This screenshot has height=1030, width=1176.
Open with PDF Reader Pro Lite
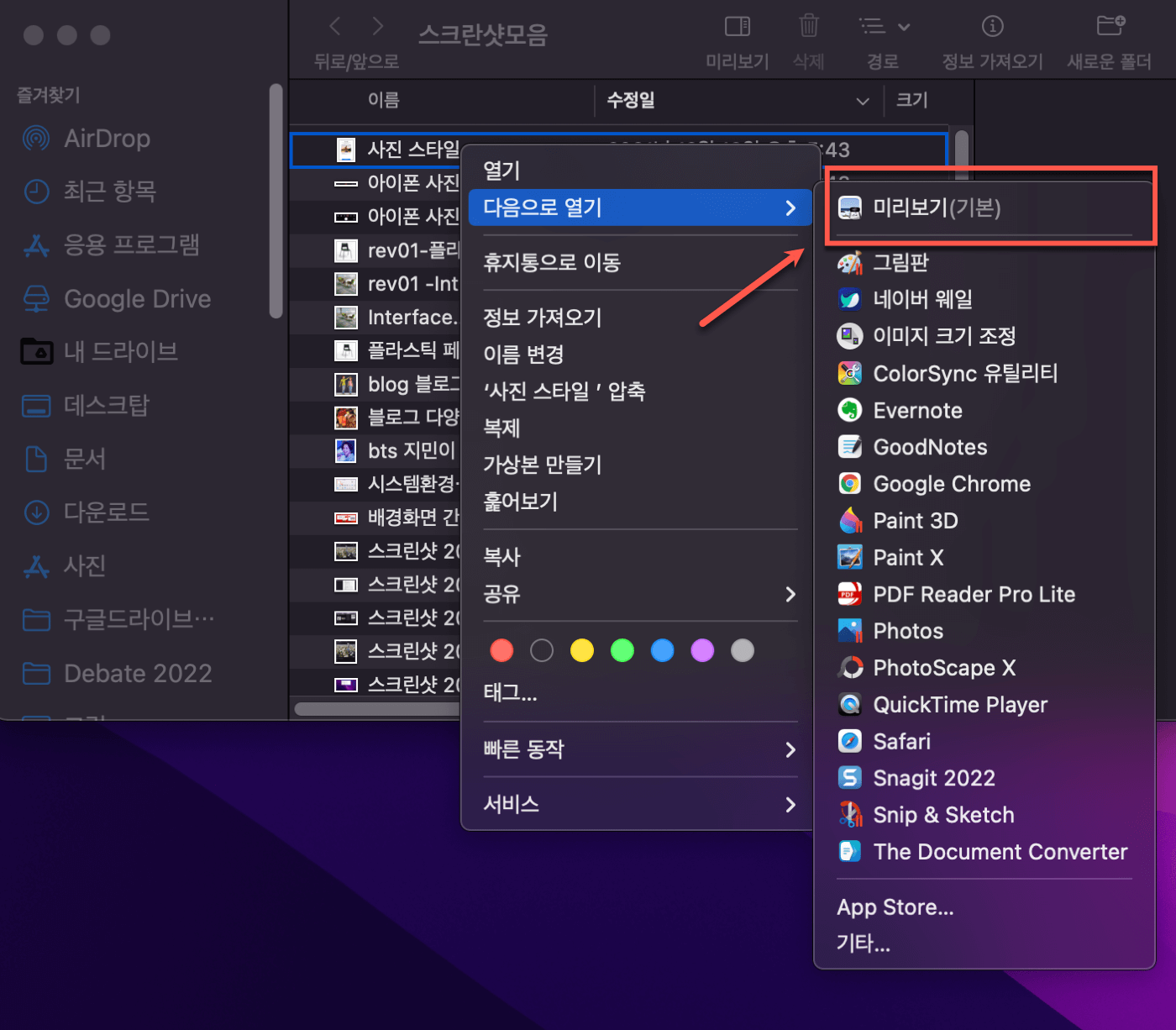984,594
